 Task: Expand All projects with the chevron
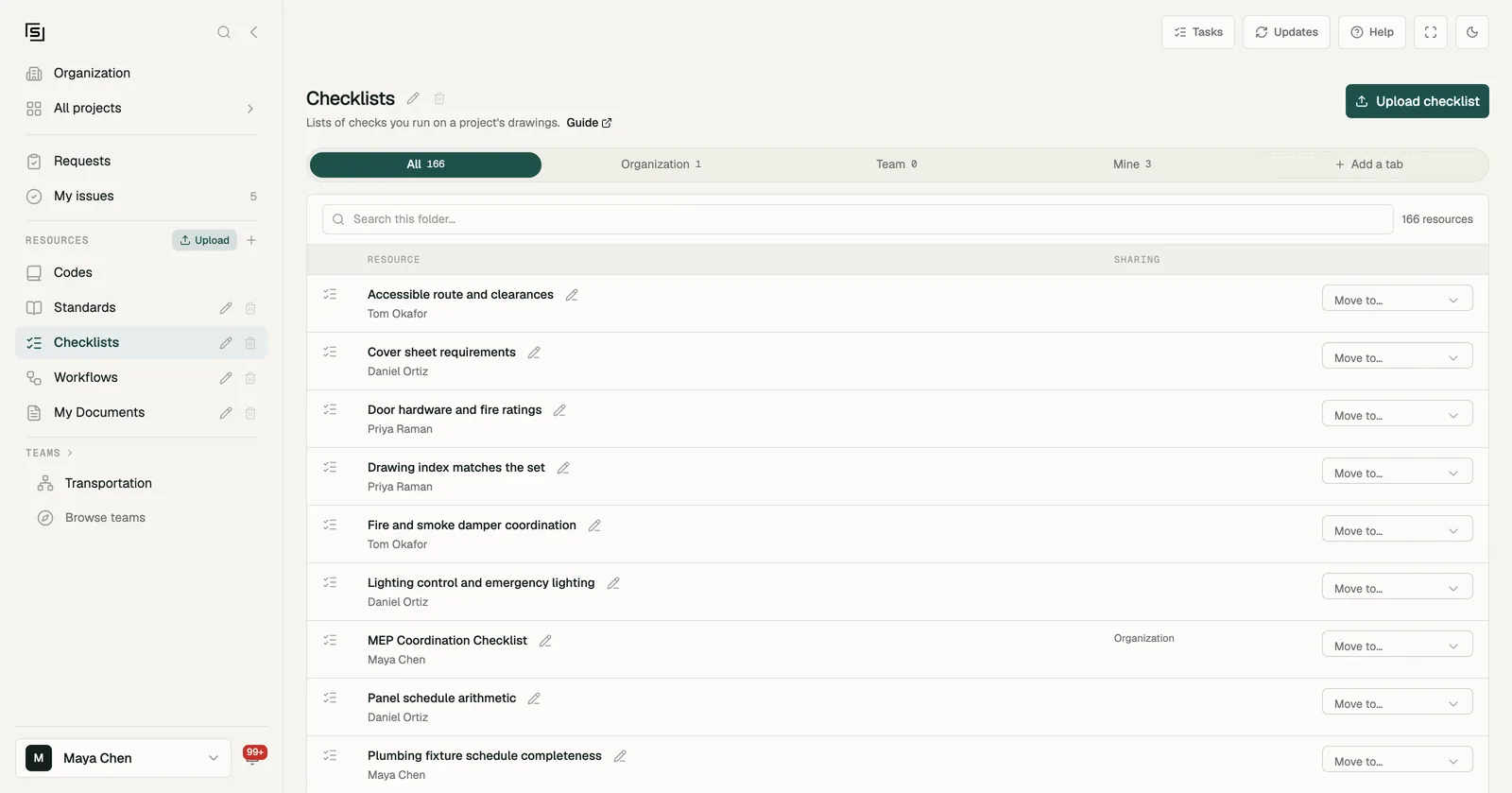(x=250, y=109)
